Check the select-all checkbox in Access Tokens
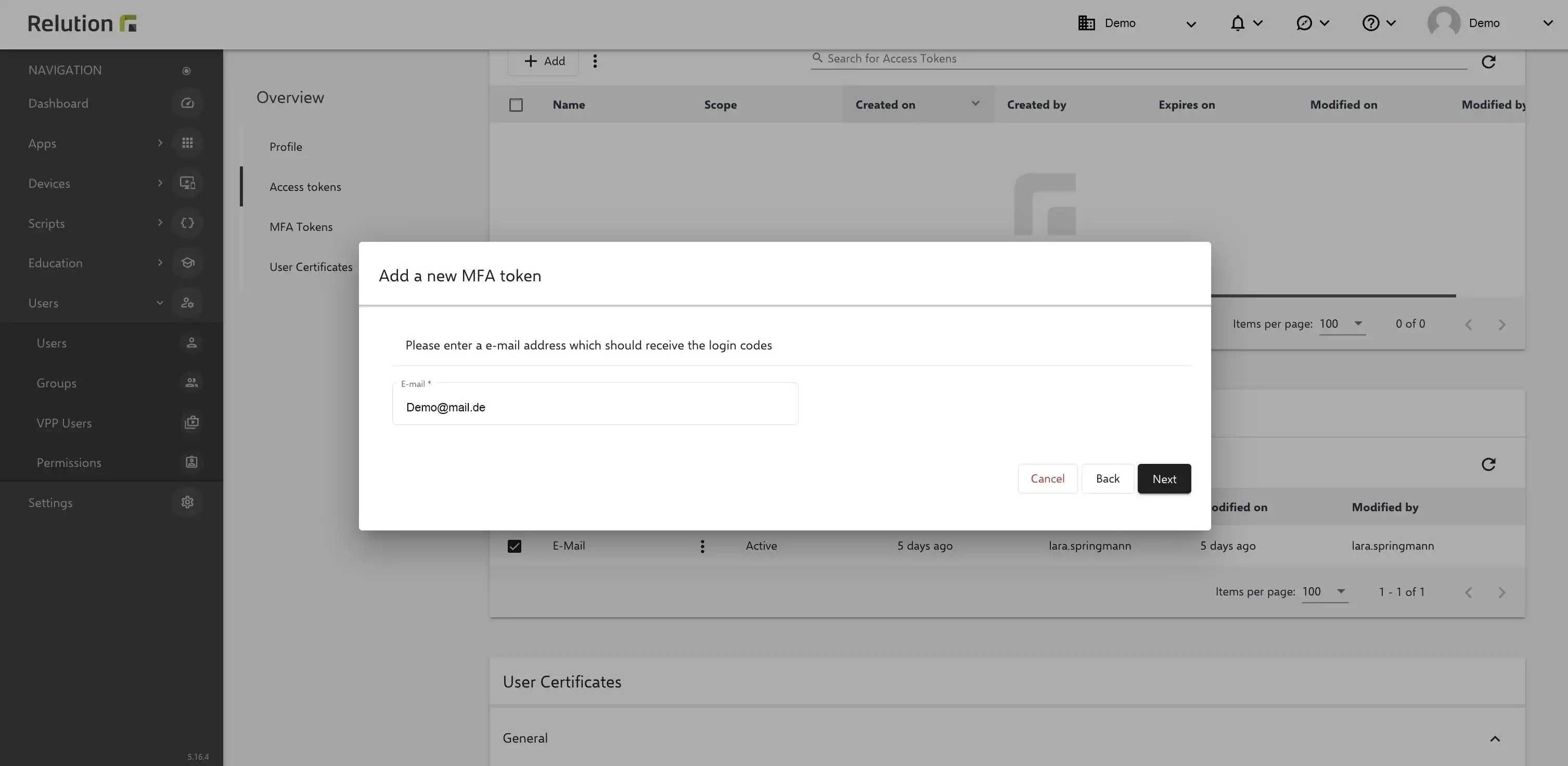This screenshot has width=1568, height=766. coord(516,105)
